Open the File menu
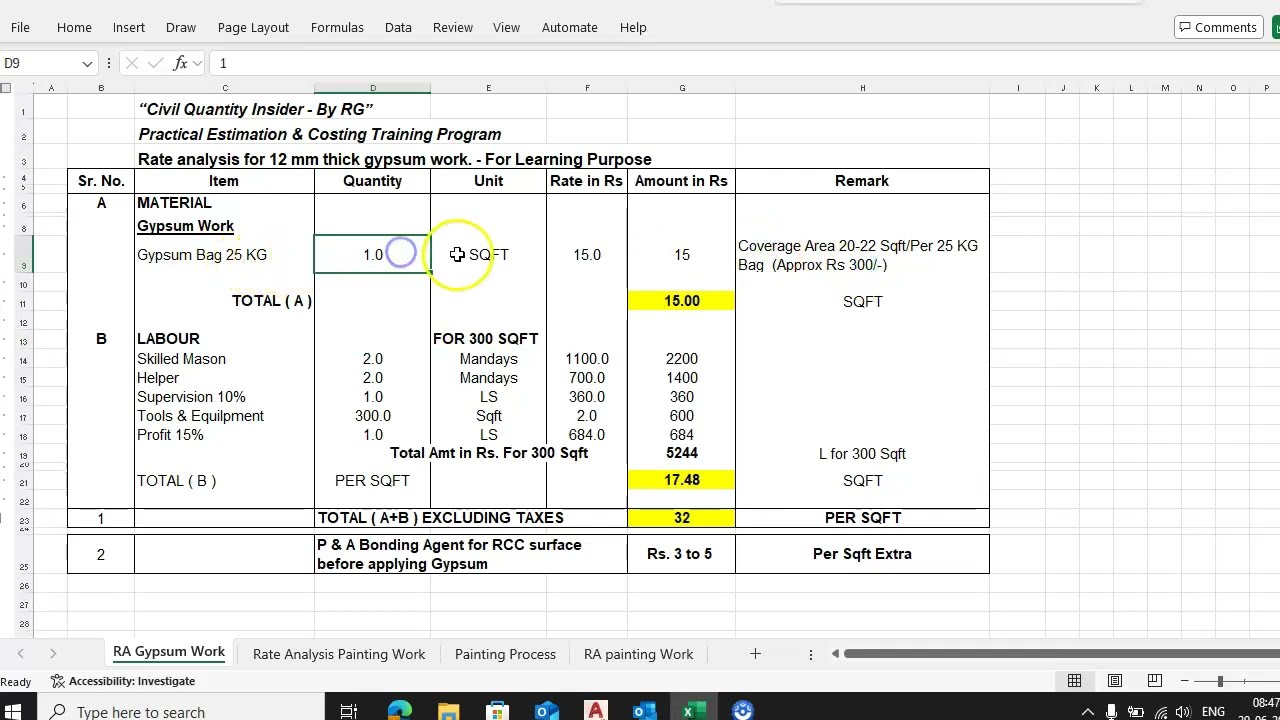This screenshot has height=720, width=1280. pos(20,27)
